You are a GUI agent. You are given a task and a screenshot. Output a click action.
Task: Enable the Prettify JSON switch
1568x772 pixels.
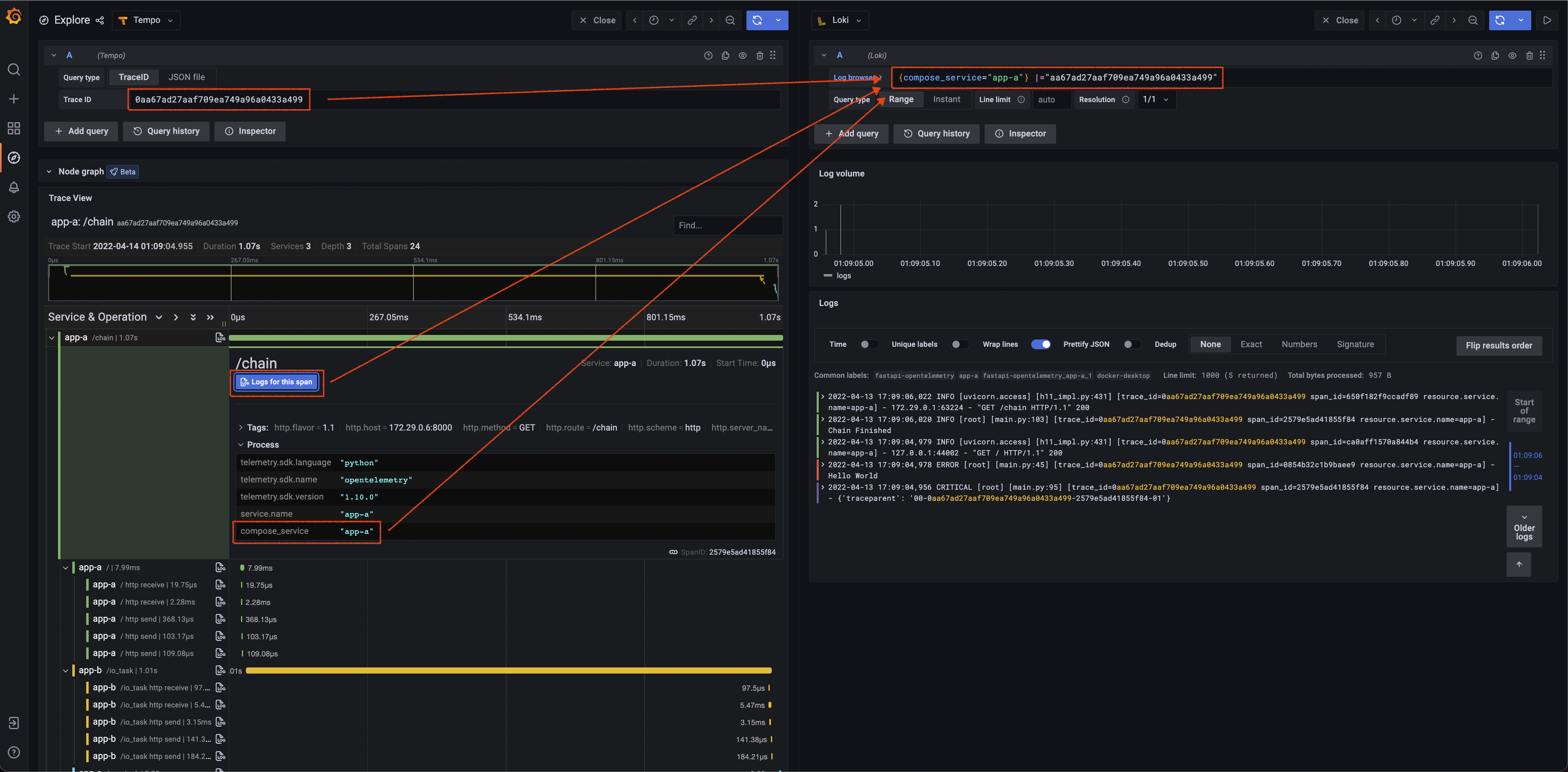coord(1132,344)
